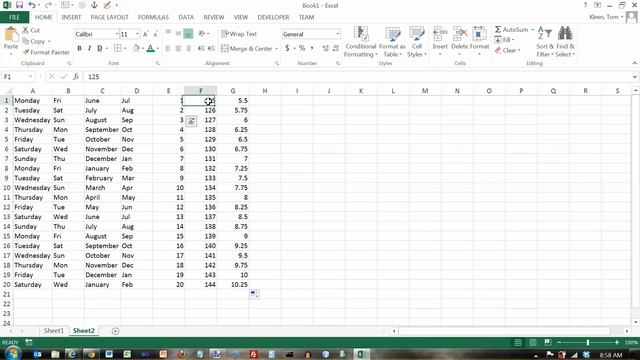Collapse the ribbon with the caret
Screen dimensions: 640x360
point(635,63)
